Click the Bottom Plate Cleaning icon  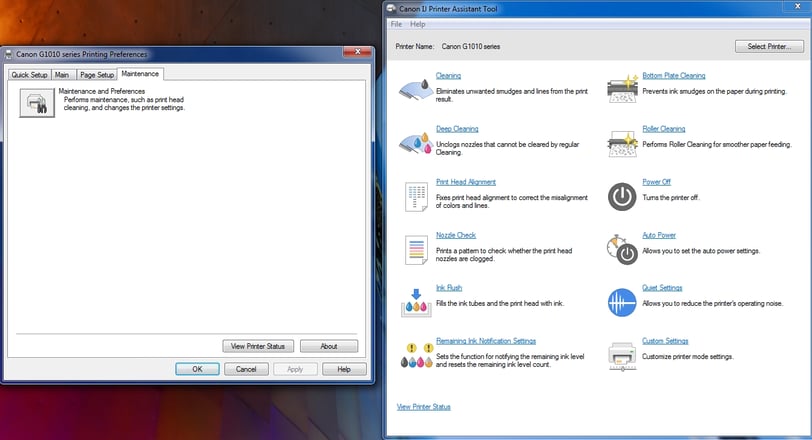[622, 89]
